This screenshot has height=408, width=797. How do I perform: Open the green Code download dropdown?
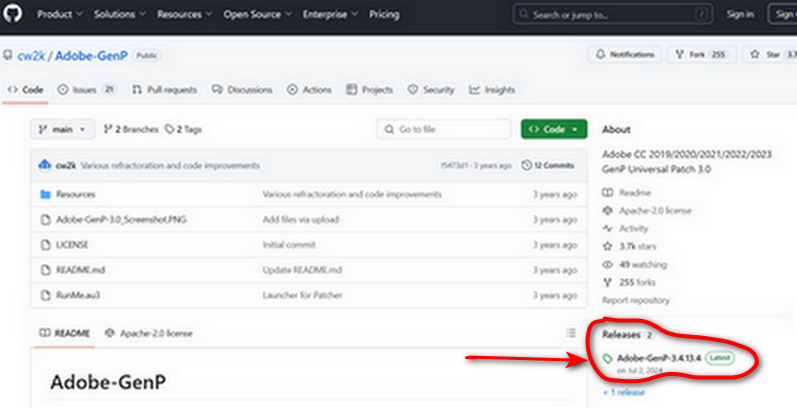coord(554,130)
